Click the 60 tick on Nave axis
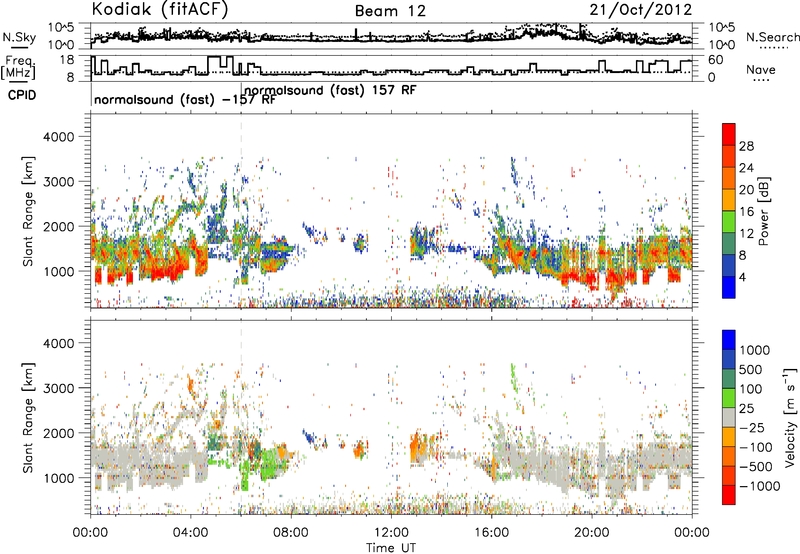The width and height of the screenshot is (800, 554). pyautogui.click(x=715, y=60)
